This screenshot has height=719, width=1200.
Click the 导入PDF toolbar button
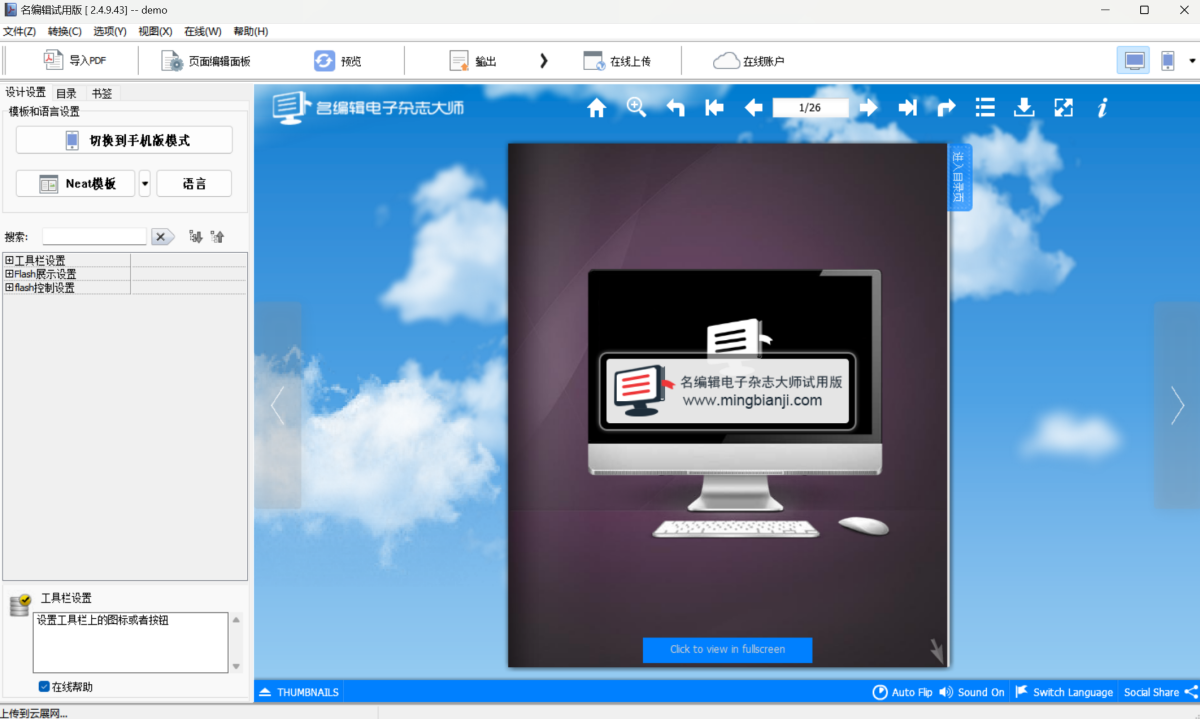[x=76, y=61]
